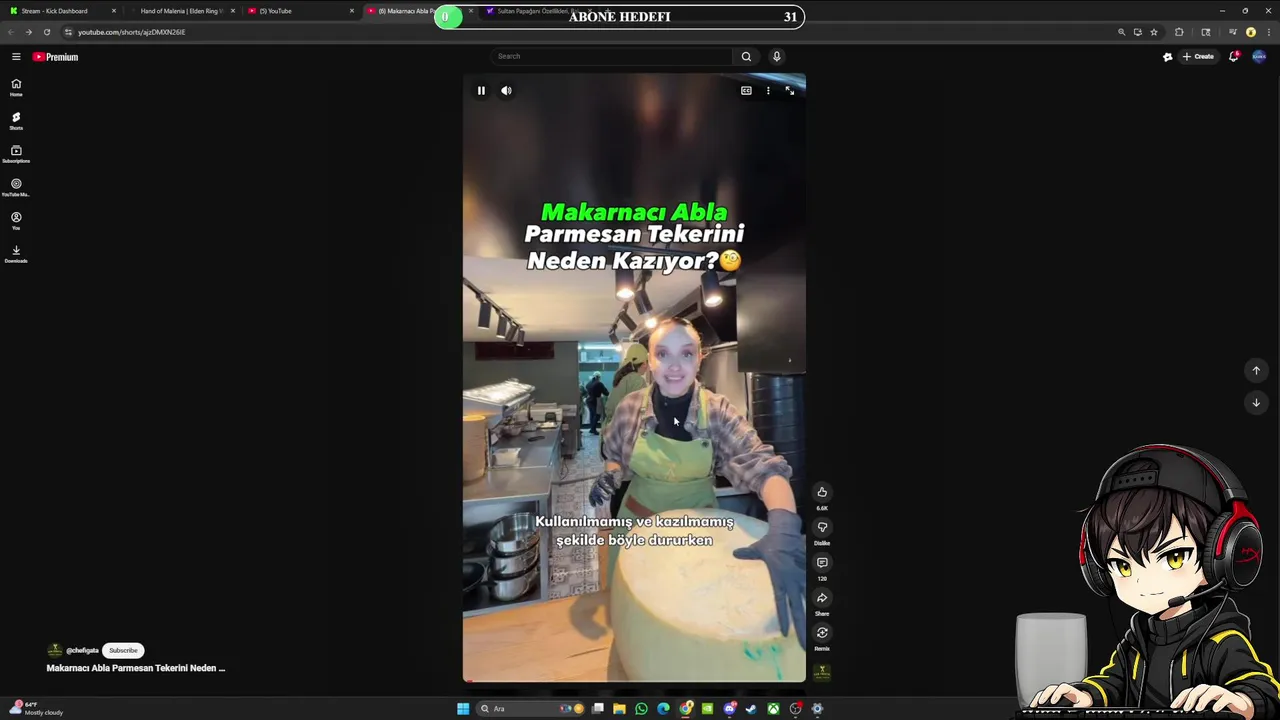Close the Hand of Malenia tab
Viewport: 1280px width, 720px height.
tap(233, 11)
